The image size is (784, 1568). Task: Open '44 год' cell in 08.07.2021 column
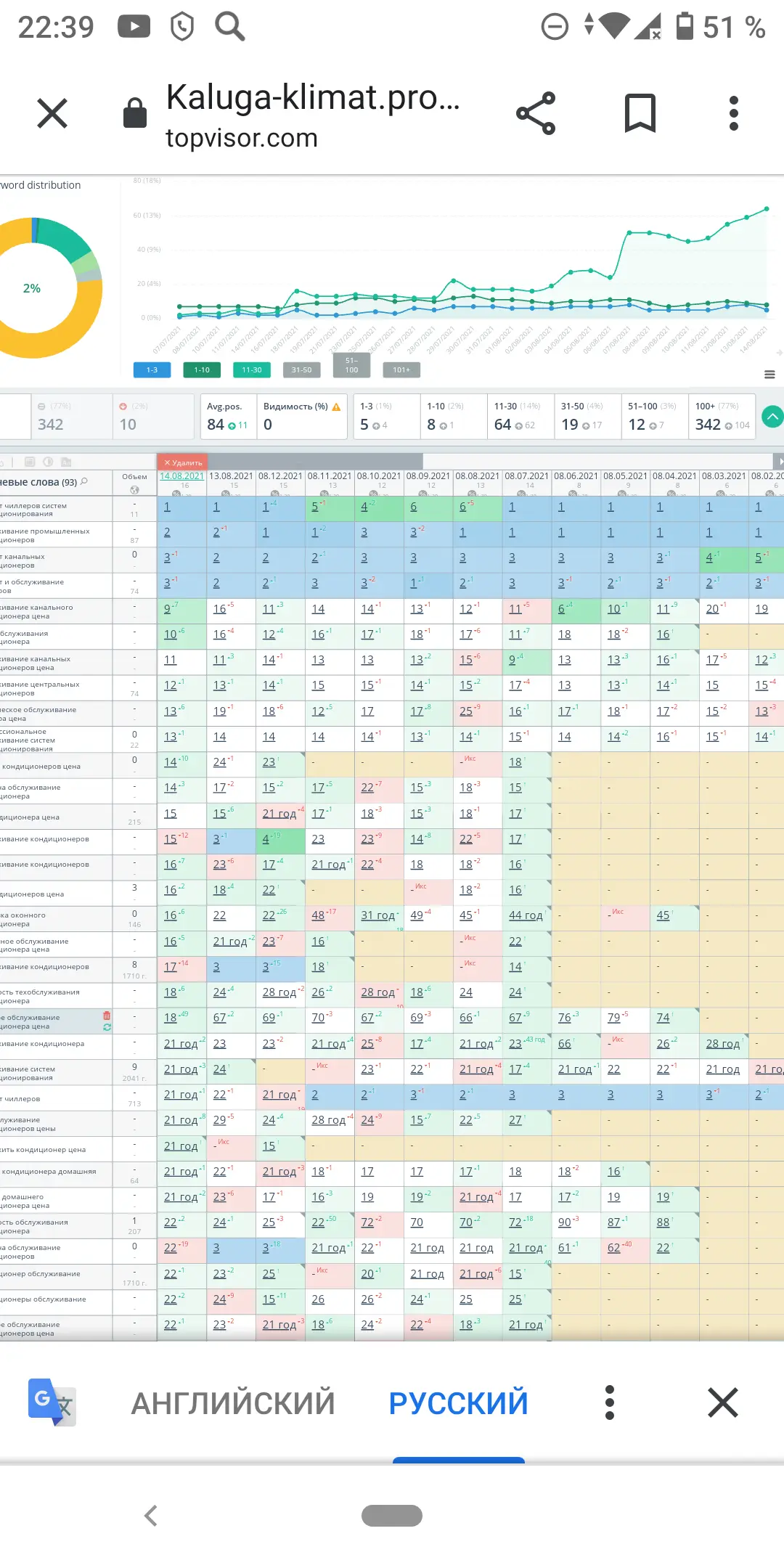(526, 915)
